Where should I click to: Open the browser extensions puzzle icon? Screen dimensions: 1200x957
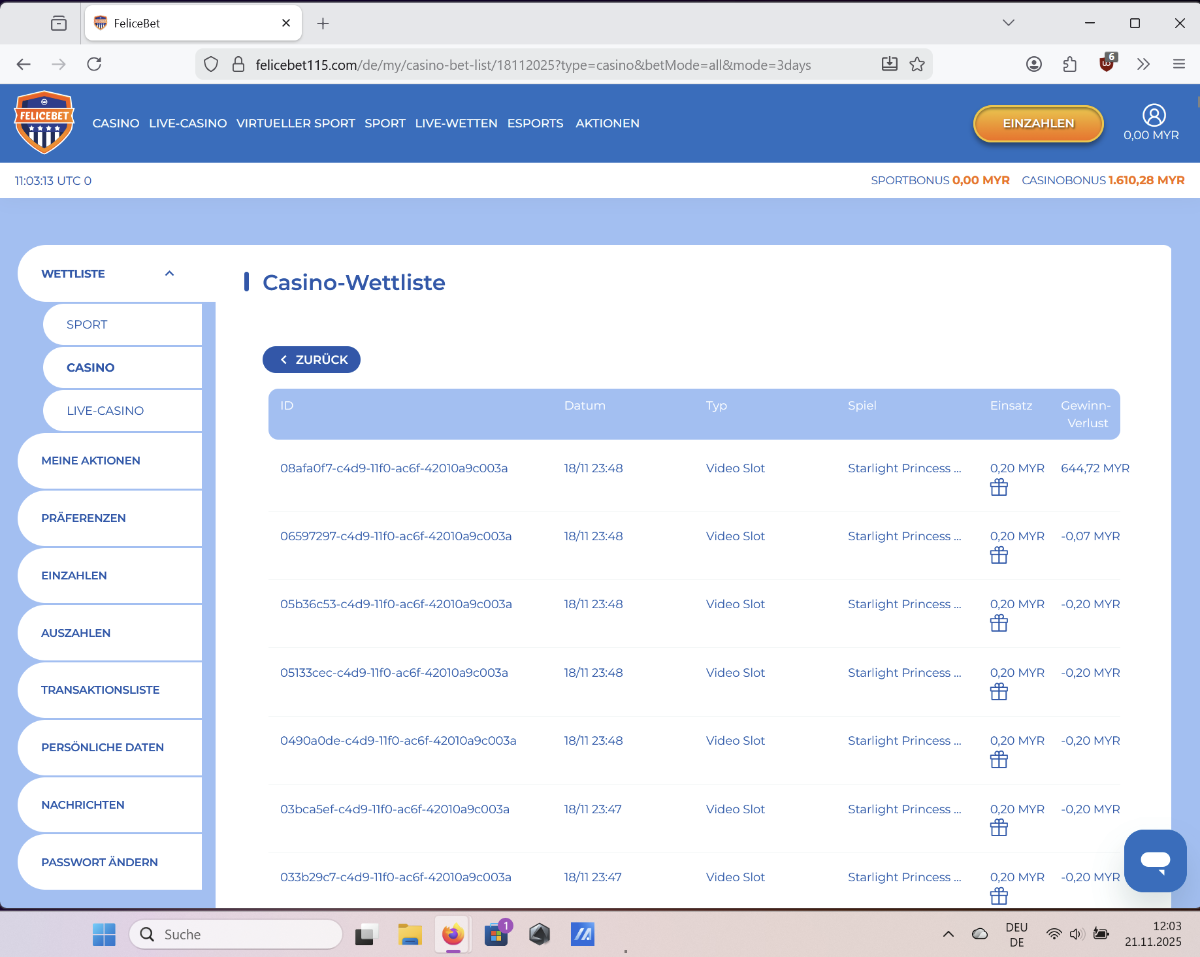coord(1070,64)
